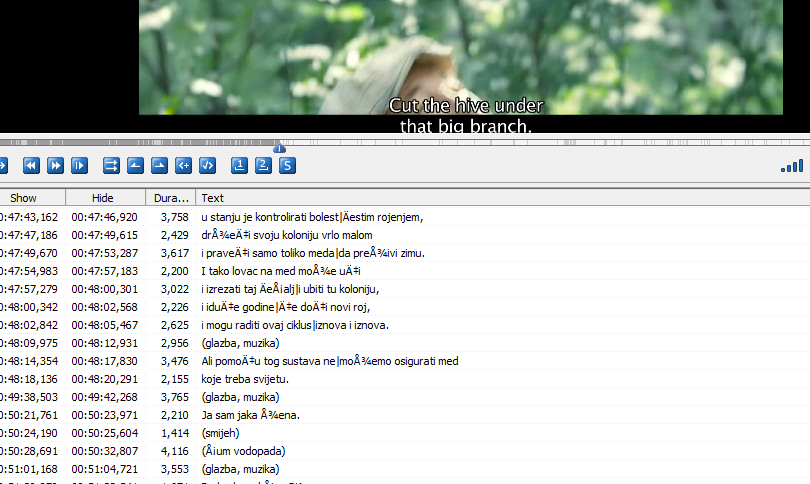Select row ending 'vodopada)'

tap(405, 451)
